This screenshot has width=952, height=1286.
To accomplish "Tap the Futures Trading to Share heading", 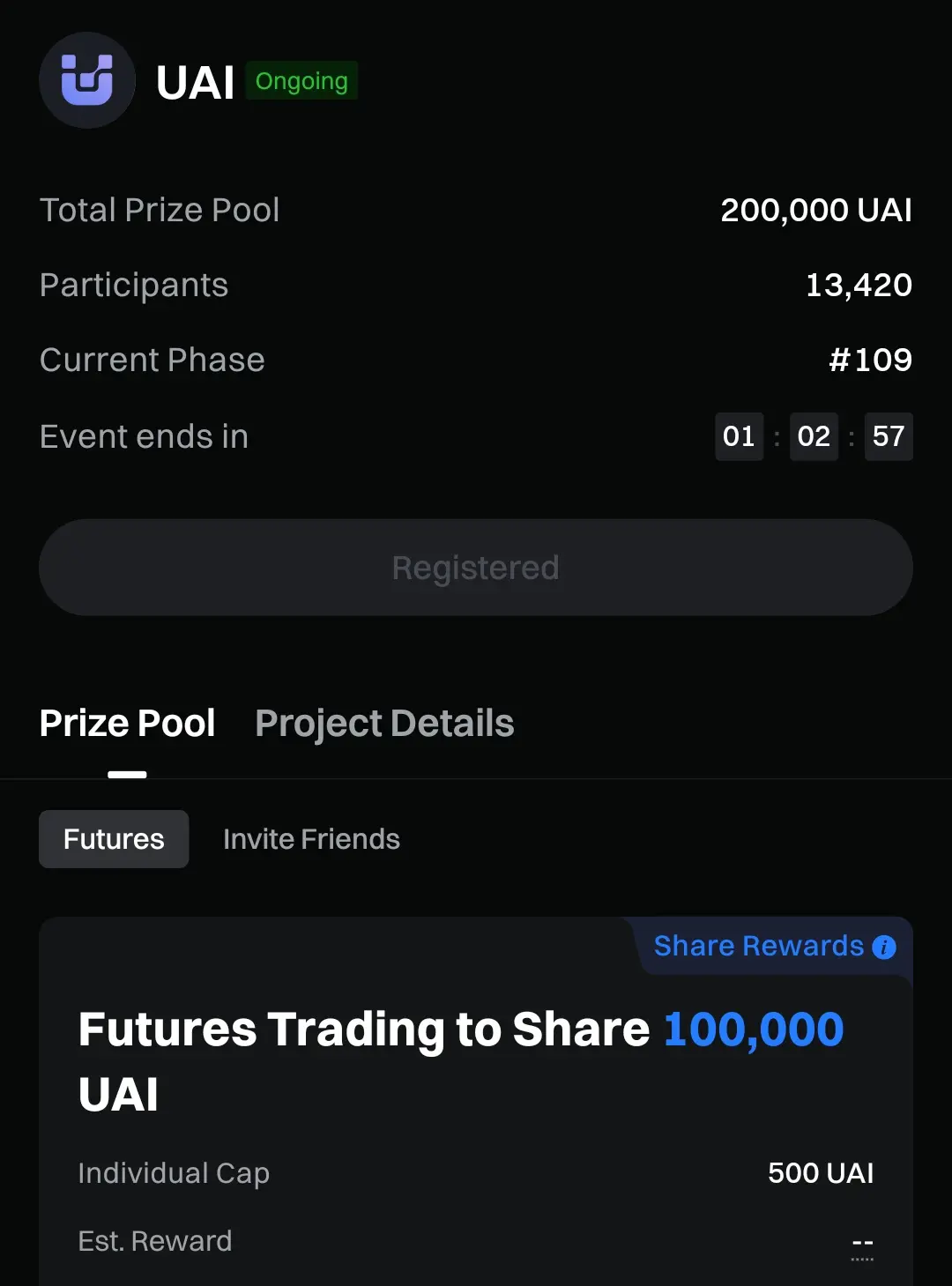I will pyautogui.click(x=364, y=1030).
